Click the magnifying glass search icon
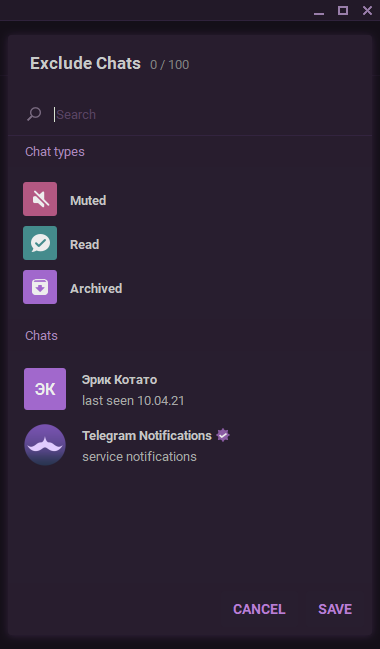This screenshot has height=649, width=380. click(34, 114)
